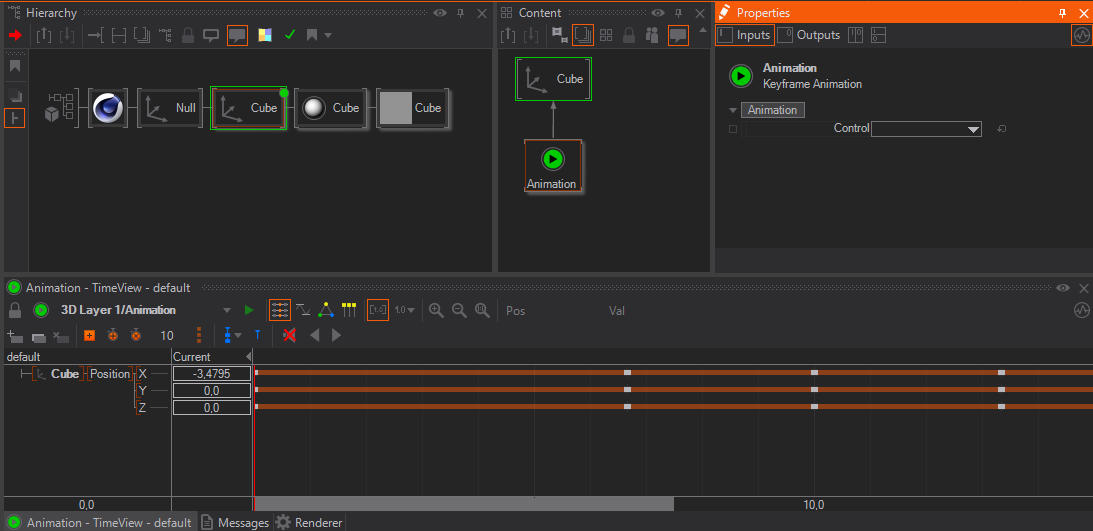The image size is (1093, 531).
Task: Zoom in on the animation timeline
Action: click(436, 311)
